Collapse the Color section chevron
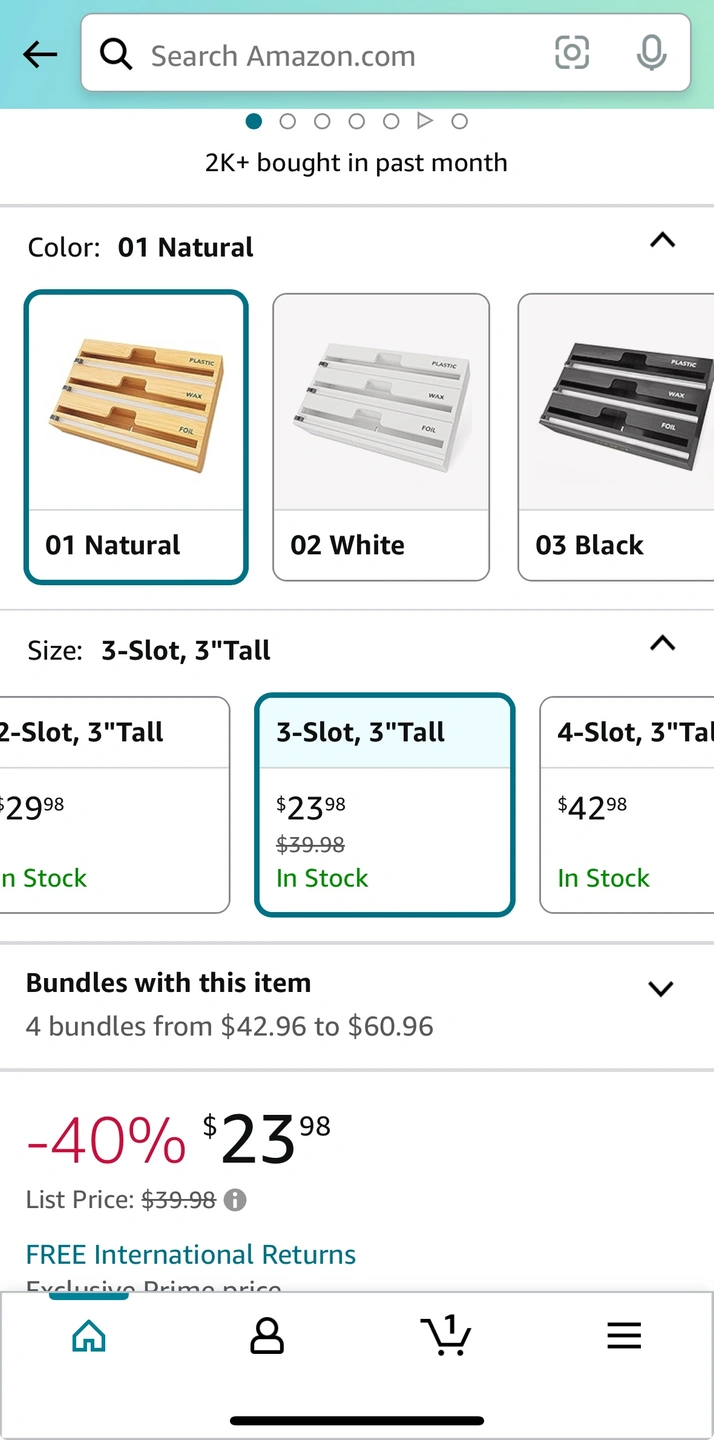The height and width of the screenshot is (1440, 714). [x=662, y=240]
